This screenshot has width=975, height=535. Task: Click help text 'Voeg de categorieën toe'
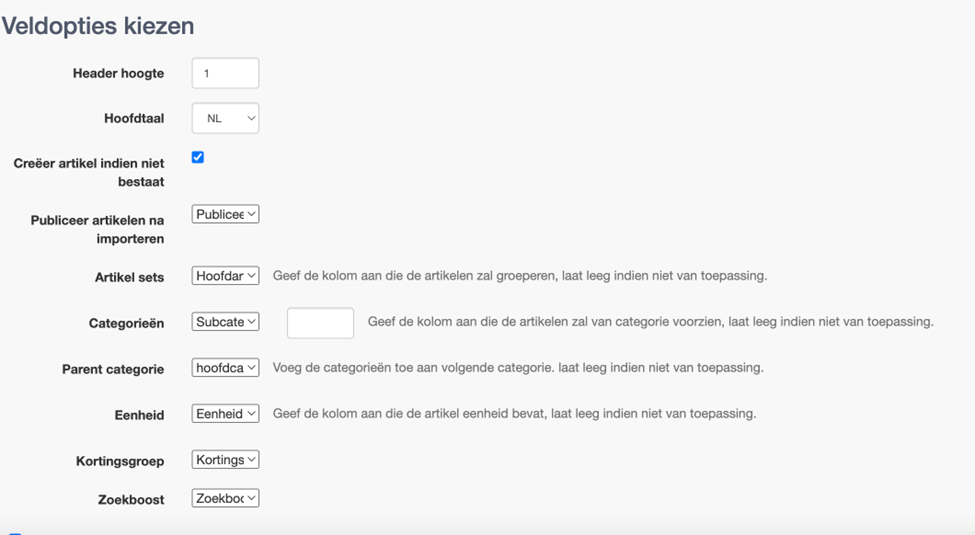518,368
